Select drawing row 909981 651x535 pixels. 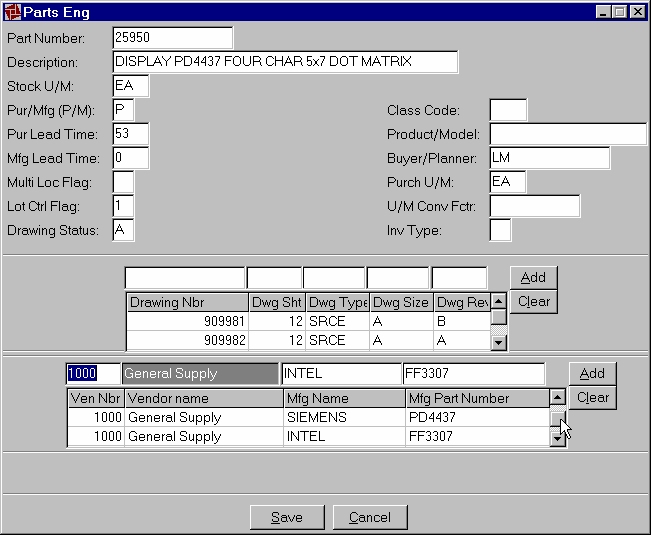pyautogui.click(x=308, y=321)
